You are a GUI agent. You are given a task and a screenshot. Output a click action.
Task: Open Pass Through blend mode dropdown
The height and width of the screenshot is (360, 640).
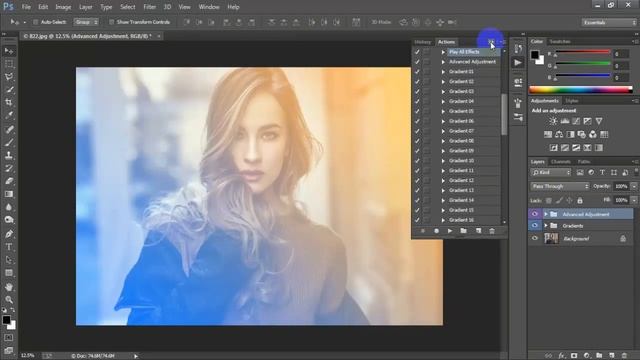pyautogui.click(x=560, y=186)
